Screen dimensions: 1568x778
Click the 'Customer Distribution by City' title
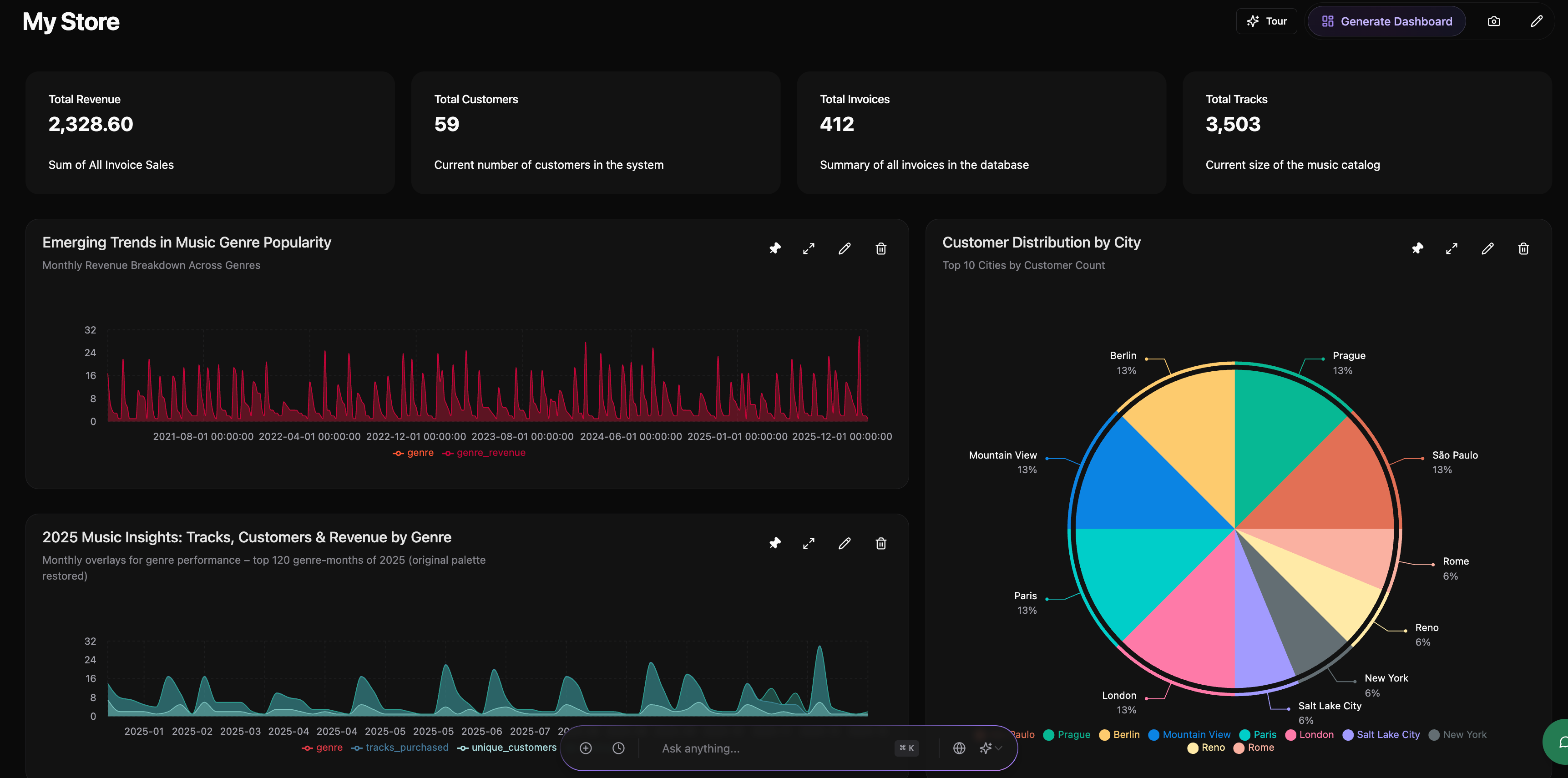coord(1042,242)
